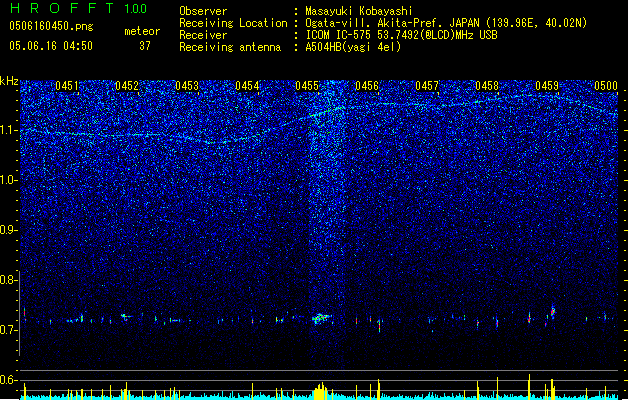Click the 1.0 kHz axis label
This screenshot has height=400, width=629.
pos(8,180)
